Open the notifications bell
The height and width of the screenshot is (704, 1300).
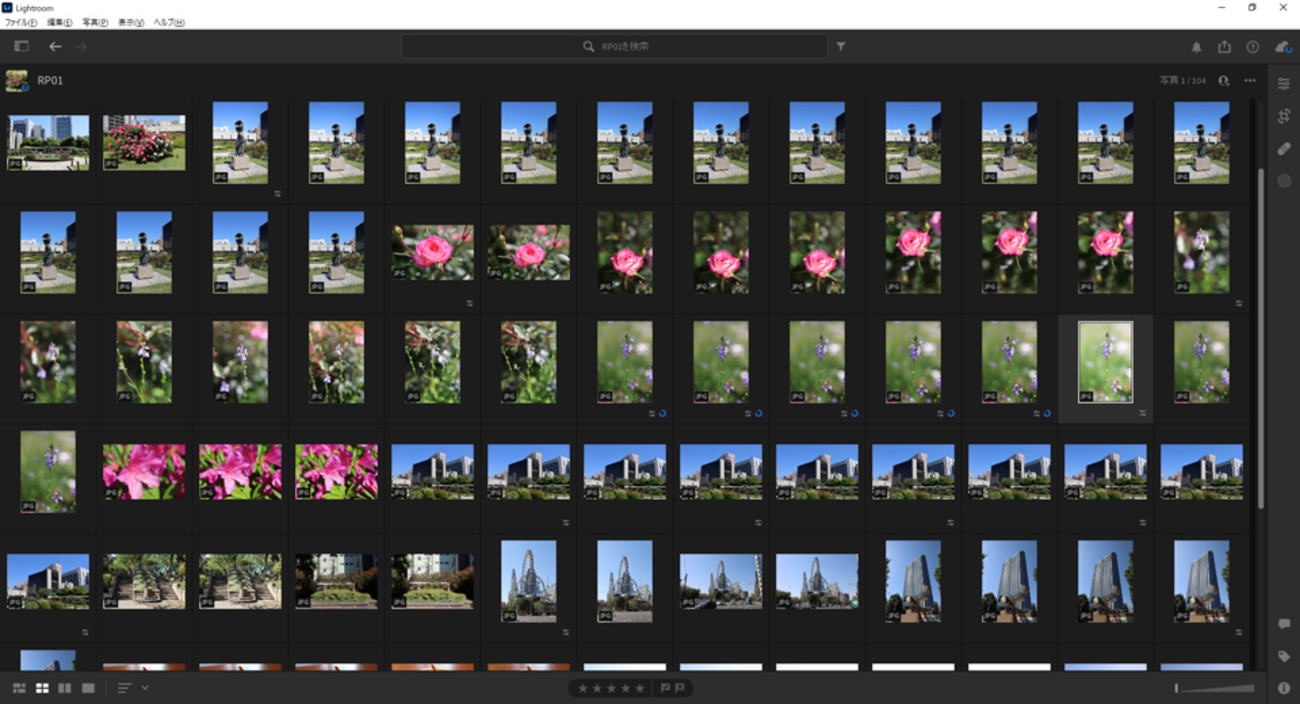[x=1196, y=47]
